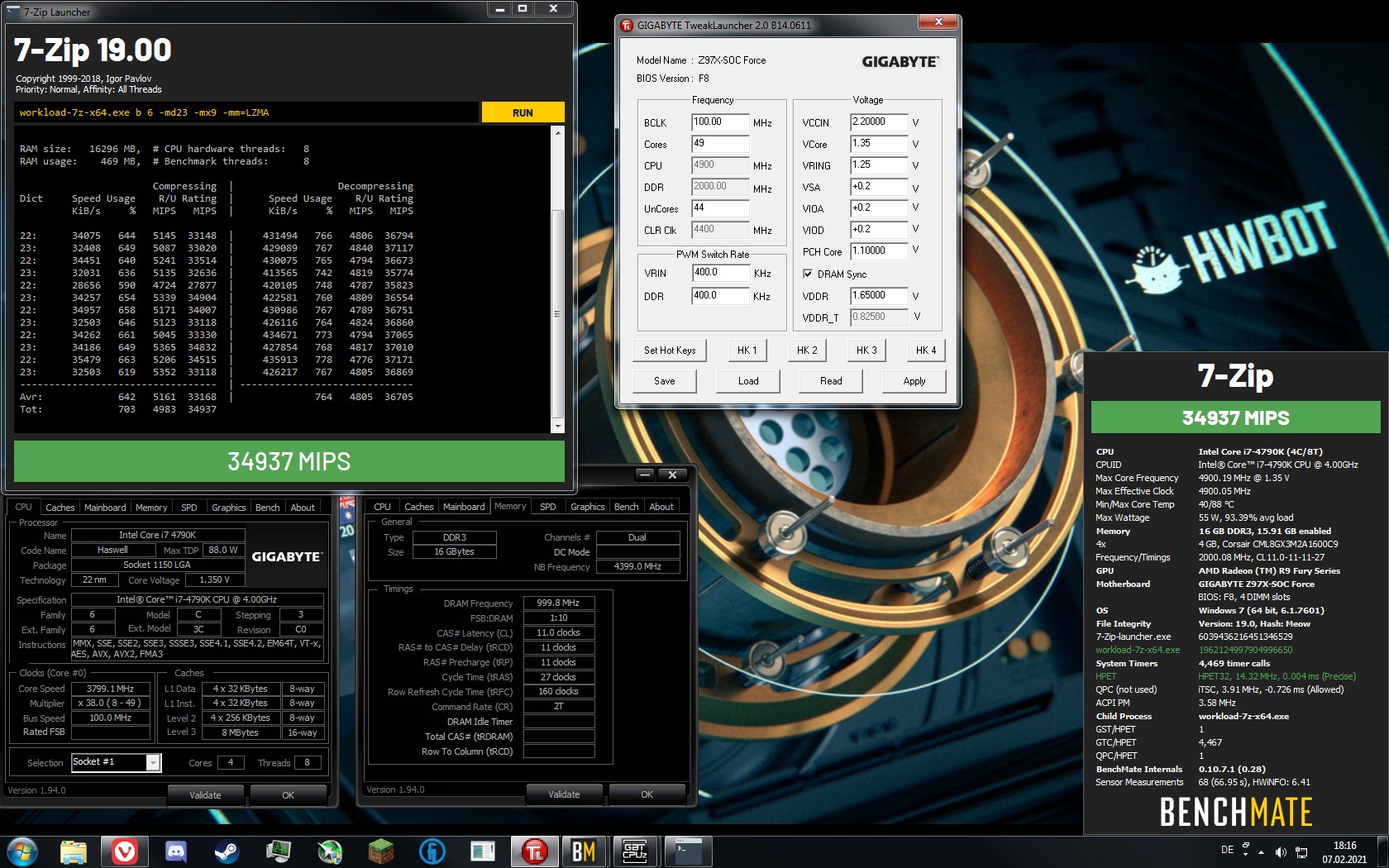Switch to Mainboard tab in left CPU-Z

[105, 508]
